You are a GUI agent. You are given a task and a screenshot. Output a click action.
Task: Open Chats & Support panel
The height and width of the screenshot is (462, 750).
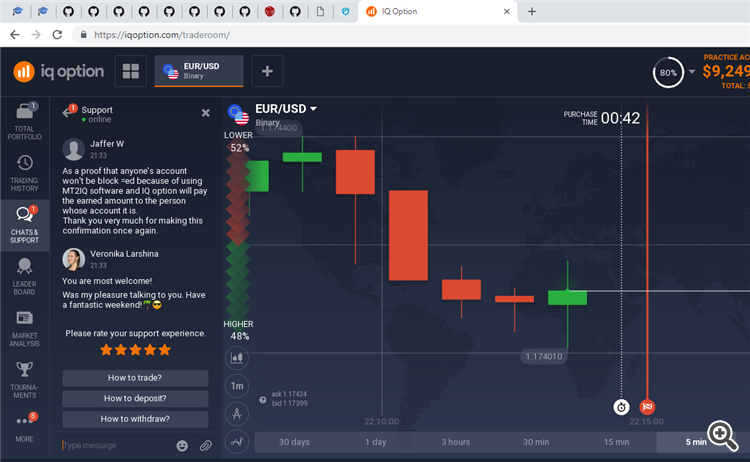(24, 225)
